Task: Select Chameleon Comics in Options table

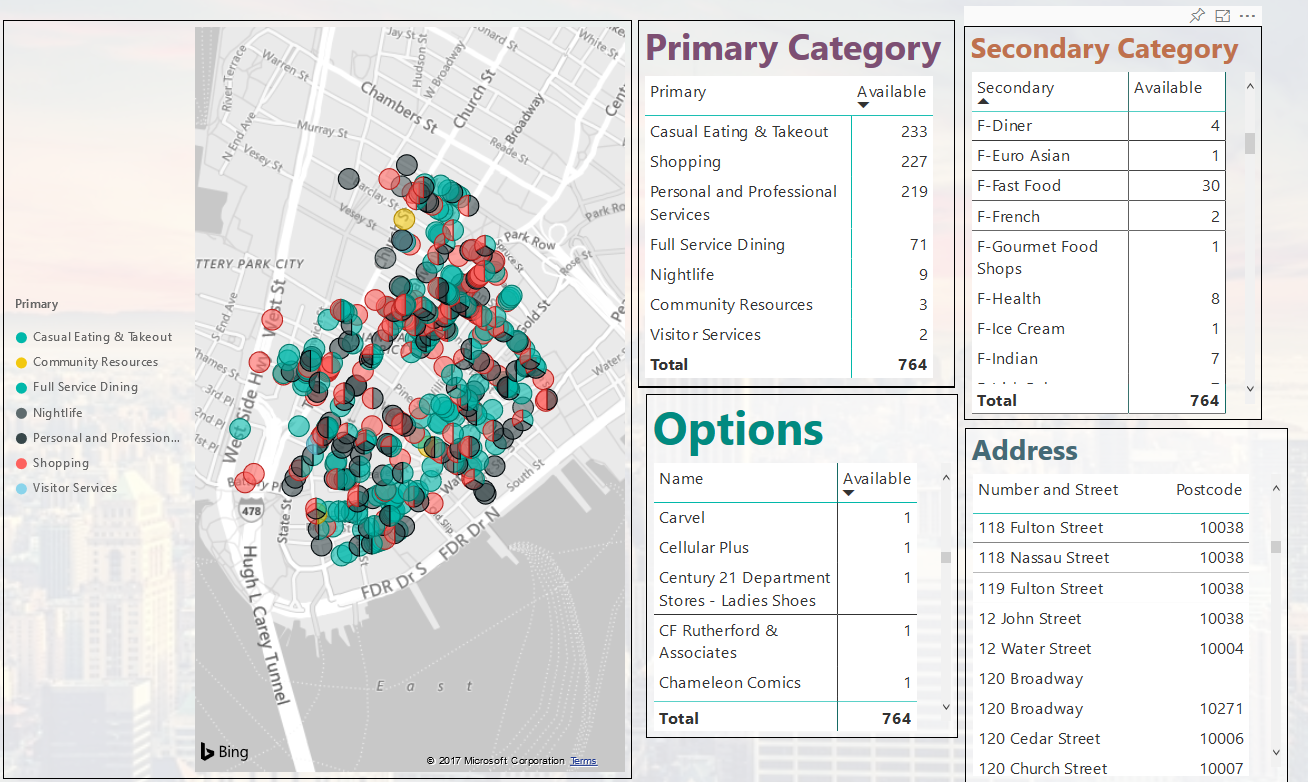Action: point(729,683)
